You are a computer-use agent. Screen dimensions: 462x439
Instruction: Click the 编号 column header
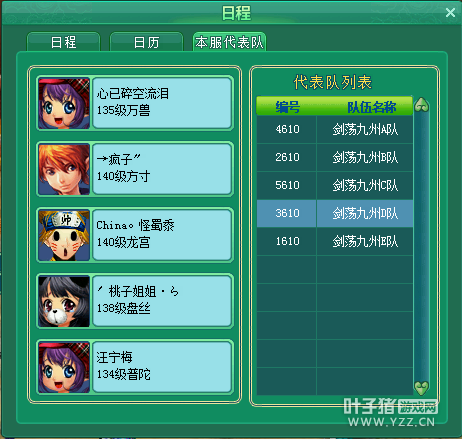click(x=287, y=107)
